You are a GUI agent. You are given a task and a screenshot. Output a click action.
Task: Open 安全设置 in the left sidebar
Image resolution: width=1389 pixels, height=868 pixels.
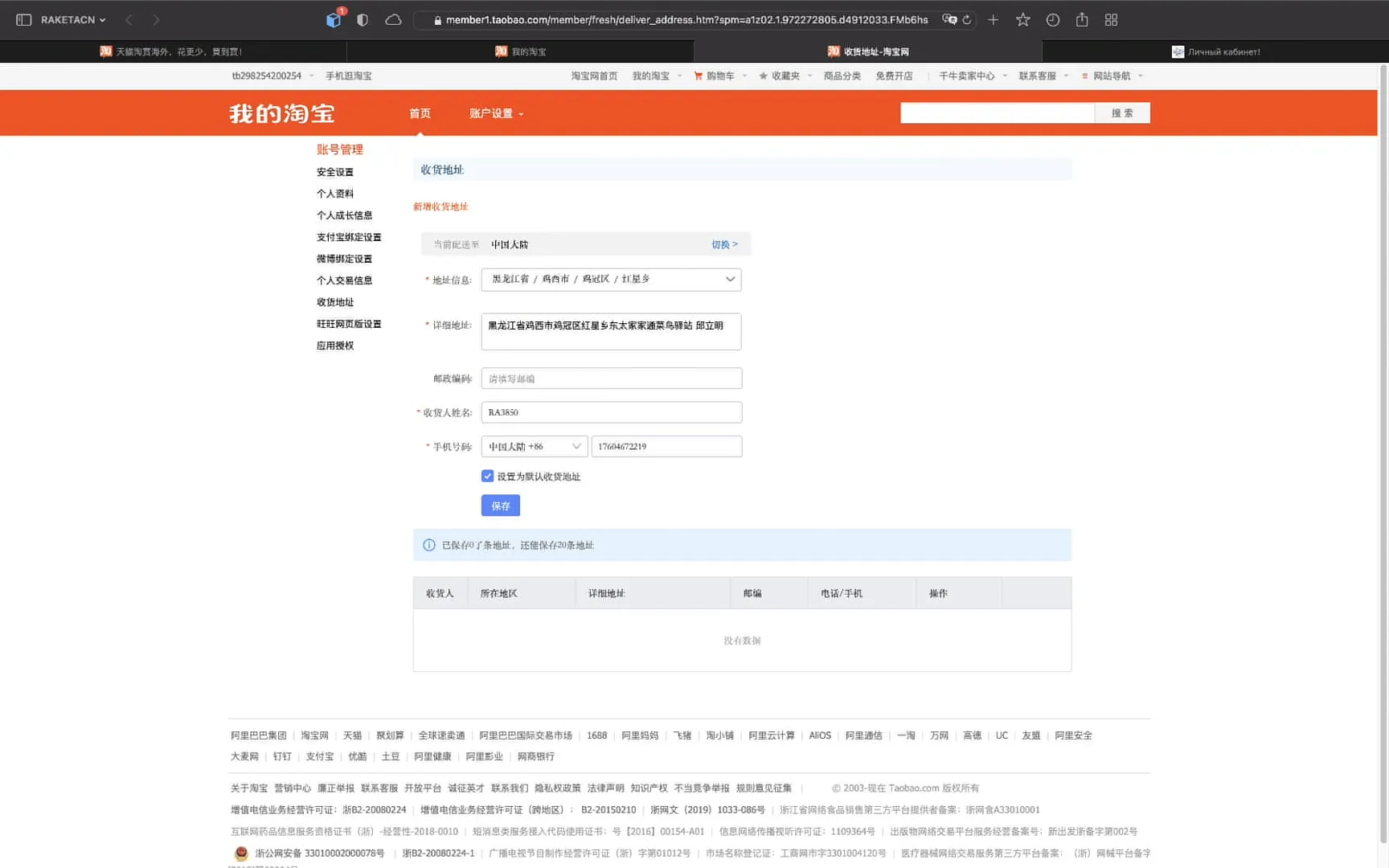point(334,172)
